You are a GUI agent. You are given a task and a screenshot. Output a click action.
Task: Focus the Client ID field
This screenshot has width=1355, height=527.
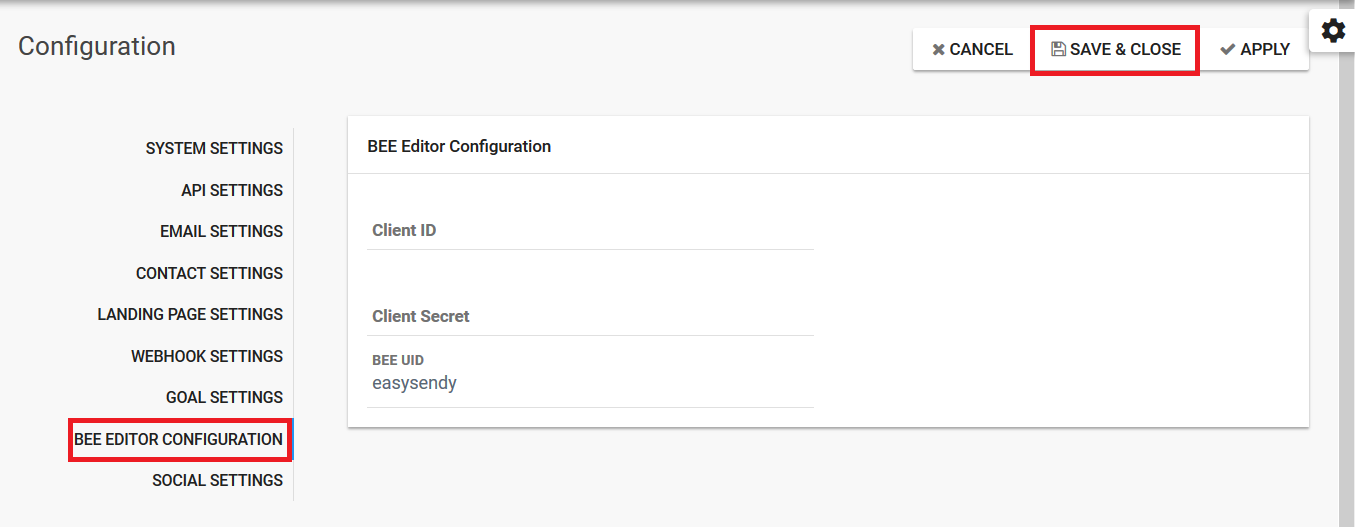pos(591,230)
